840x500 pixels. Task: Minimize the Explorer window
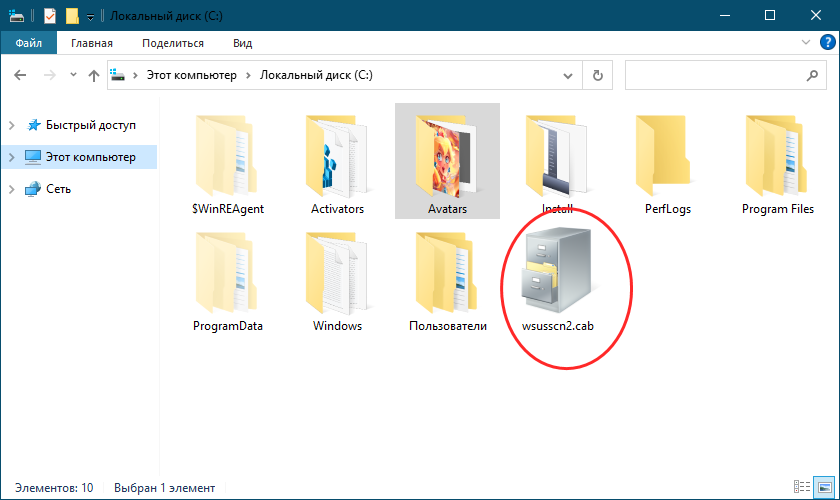pos(725,15)
